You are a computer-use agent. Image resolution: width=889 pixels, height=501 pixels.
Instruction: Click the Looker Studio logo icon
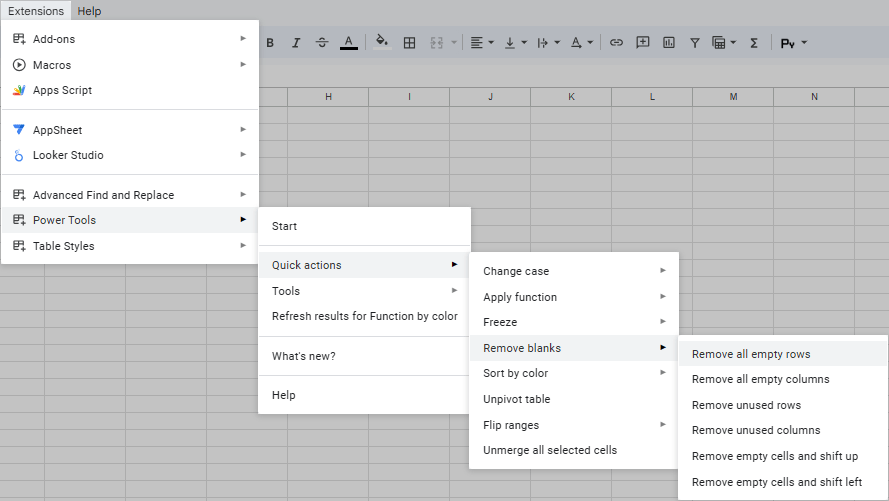19,155
